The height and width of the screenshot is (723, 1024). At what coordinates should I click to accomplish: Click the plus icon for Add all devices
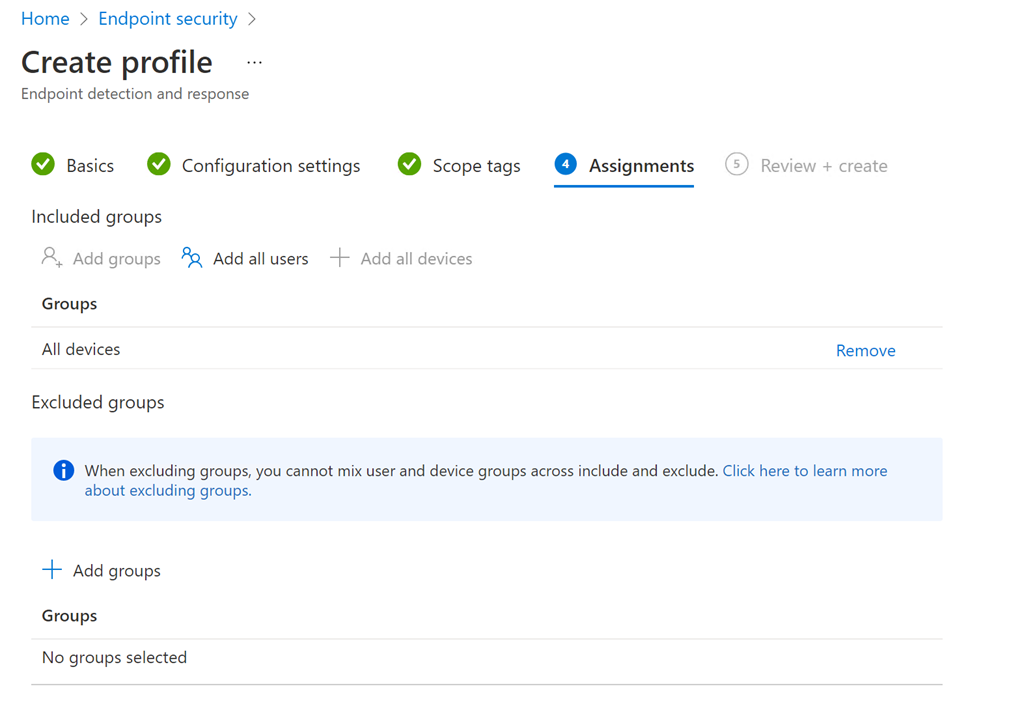[x=340, y=258]
